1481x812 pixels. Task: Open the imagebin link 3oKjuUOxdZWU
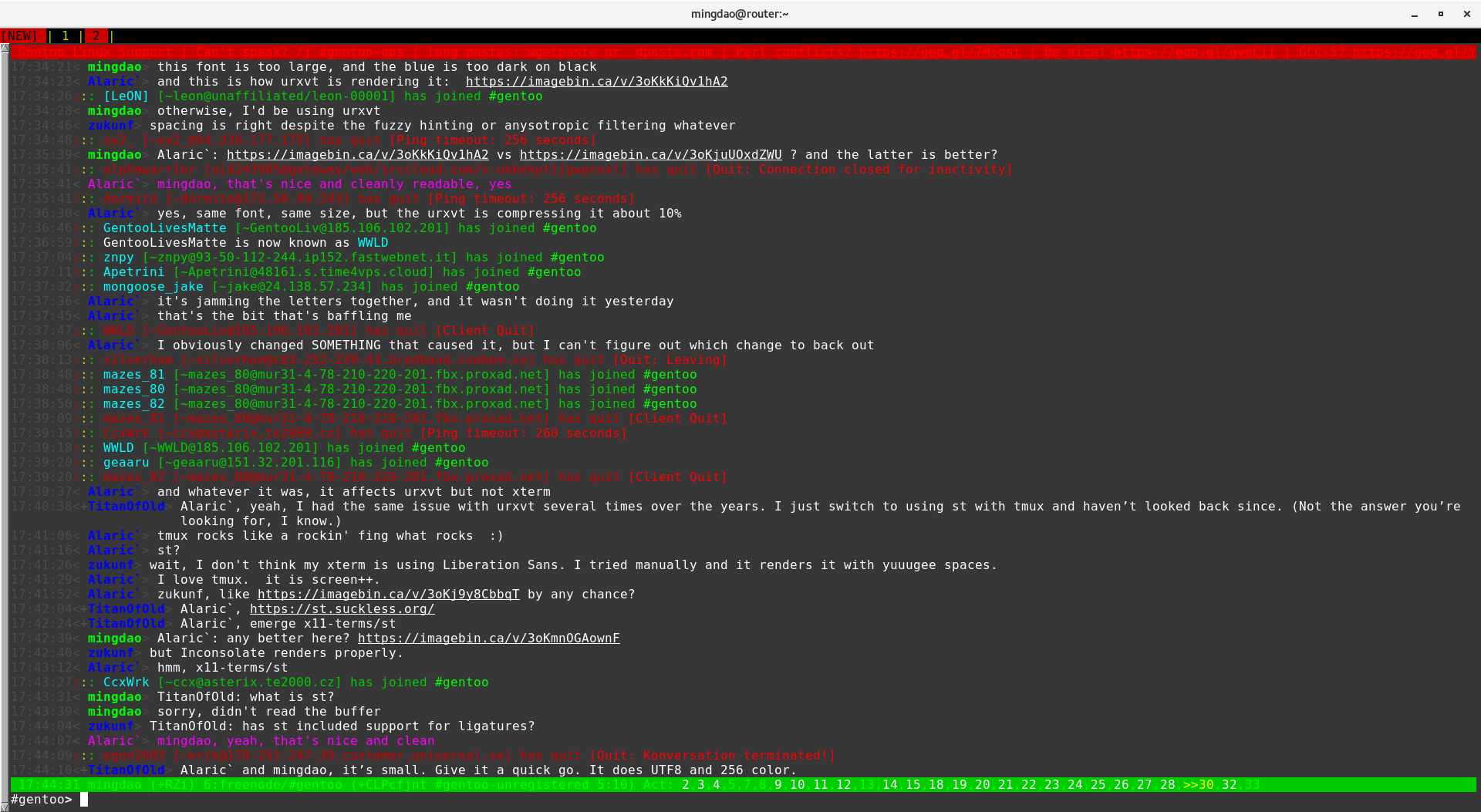pos(650,155)
